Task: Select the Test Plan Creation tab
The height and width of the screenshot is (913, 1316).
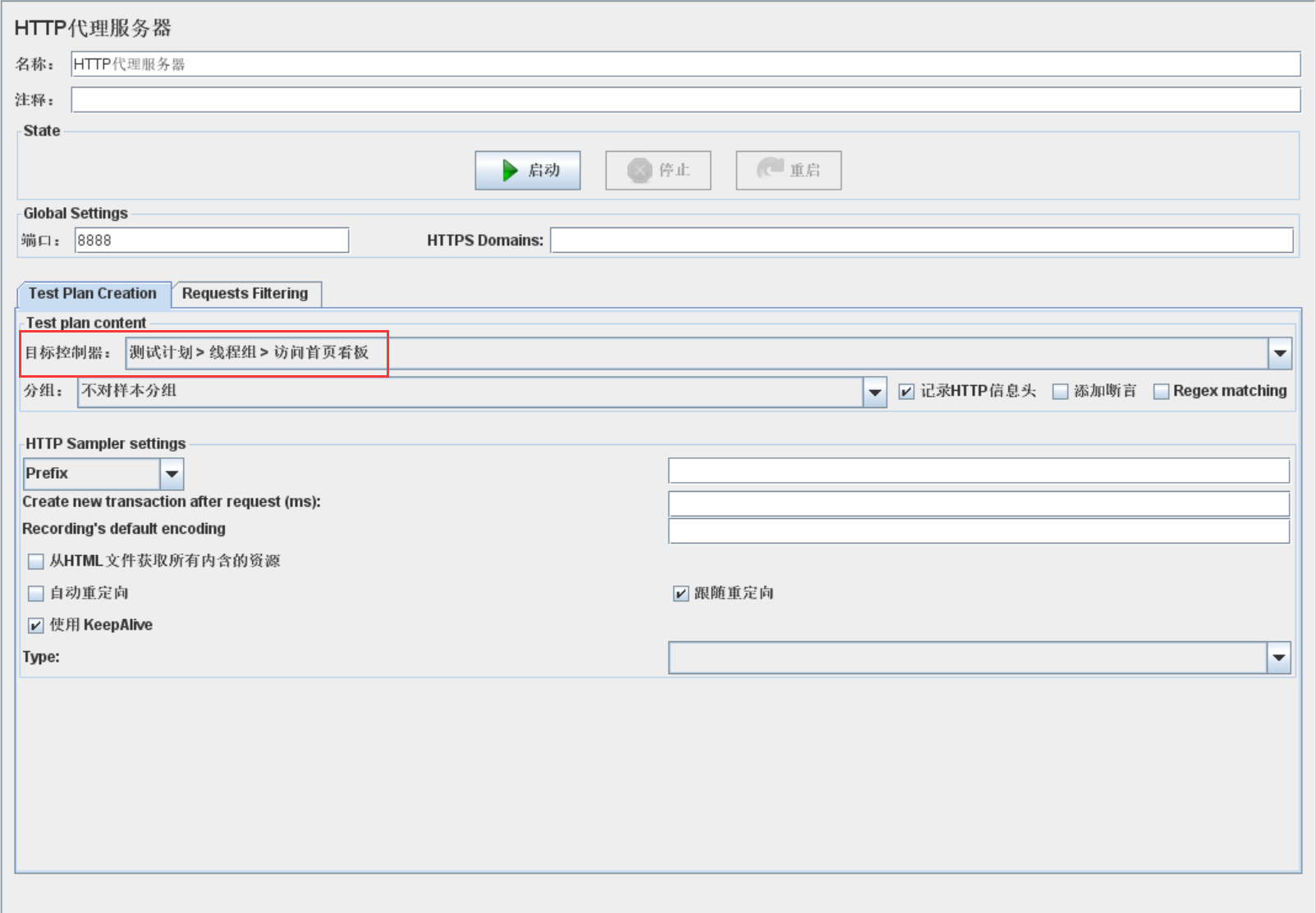Action: pyautogui.click(x=93, y=294)
